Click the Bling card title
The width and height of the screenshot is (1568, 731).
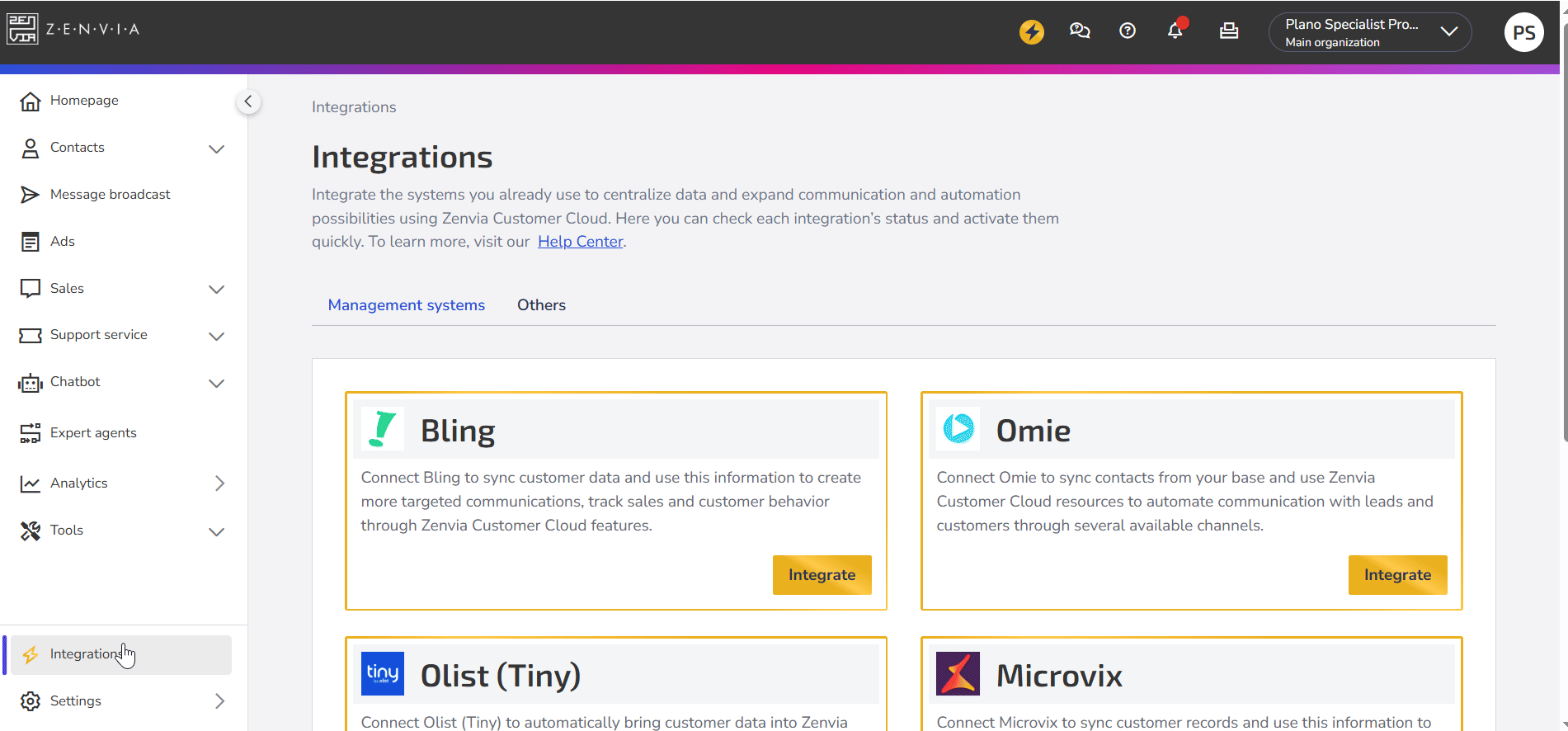pyautogui.click(x=458, y=431)
